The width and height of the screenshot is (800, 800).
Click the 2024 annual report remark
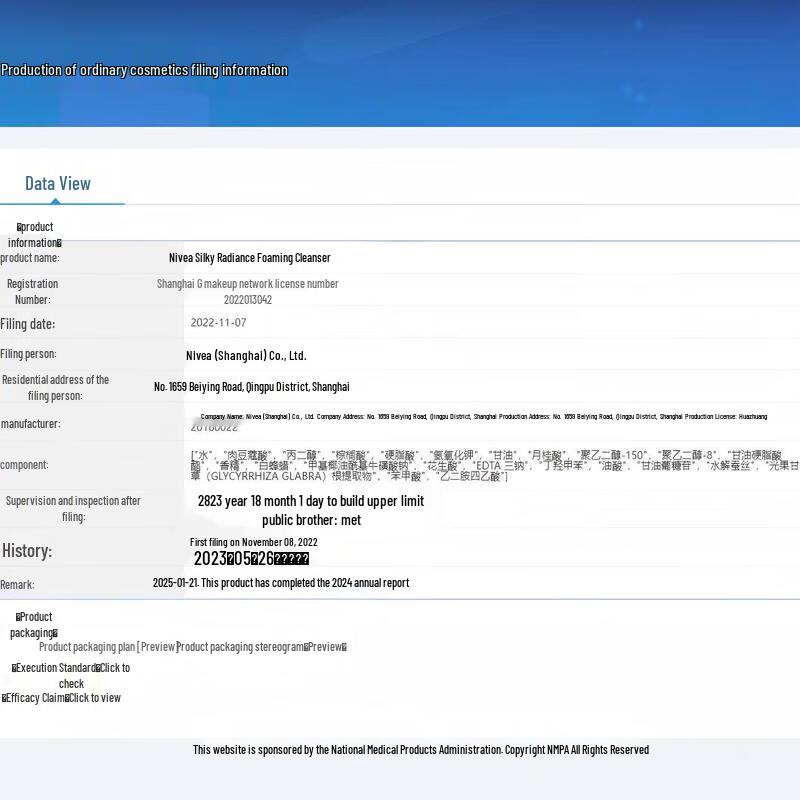(x=281, y=583)
